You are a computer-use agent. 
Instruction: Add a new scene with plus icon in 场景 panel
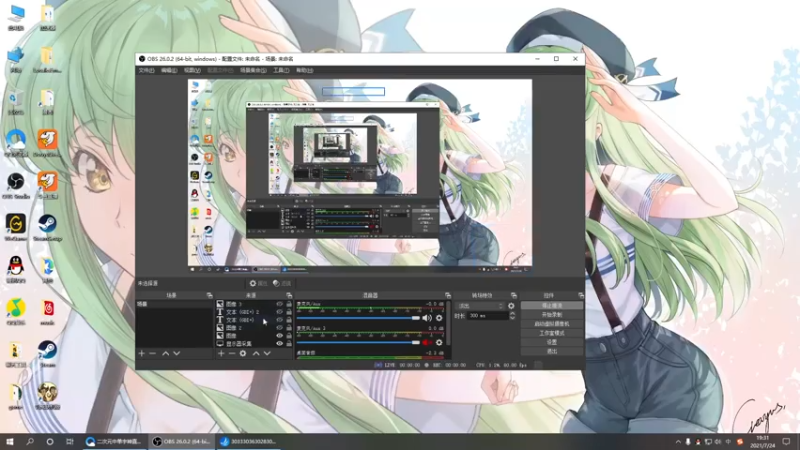click(142, 353)
